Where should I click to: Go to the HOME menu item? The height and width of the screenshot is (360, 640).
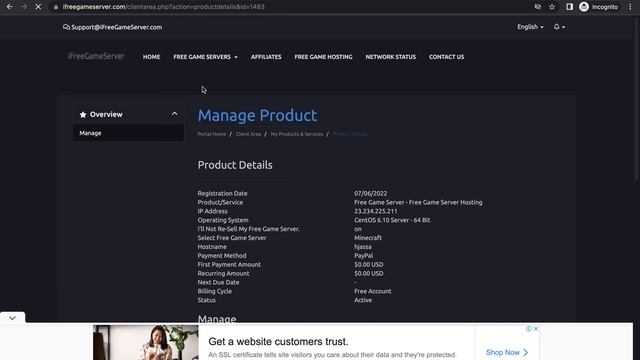pyautogui.click(x=151, y=57)
